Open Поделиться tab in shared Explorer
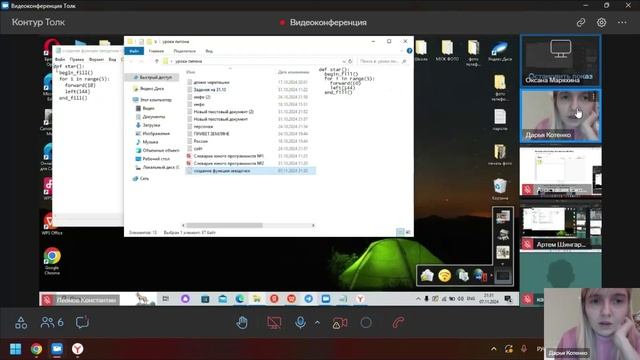The width and height of the screenshot is (640, 360). (184, 51)
